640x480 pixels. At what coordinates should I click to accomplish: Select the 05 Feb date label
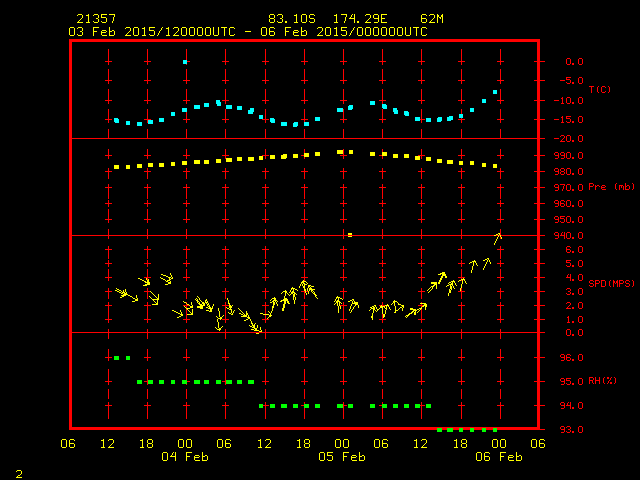[x=341, y=457]
